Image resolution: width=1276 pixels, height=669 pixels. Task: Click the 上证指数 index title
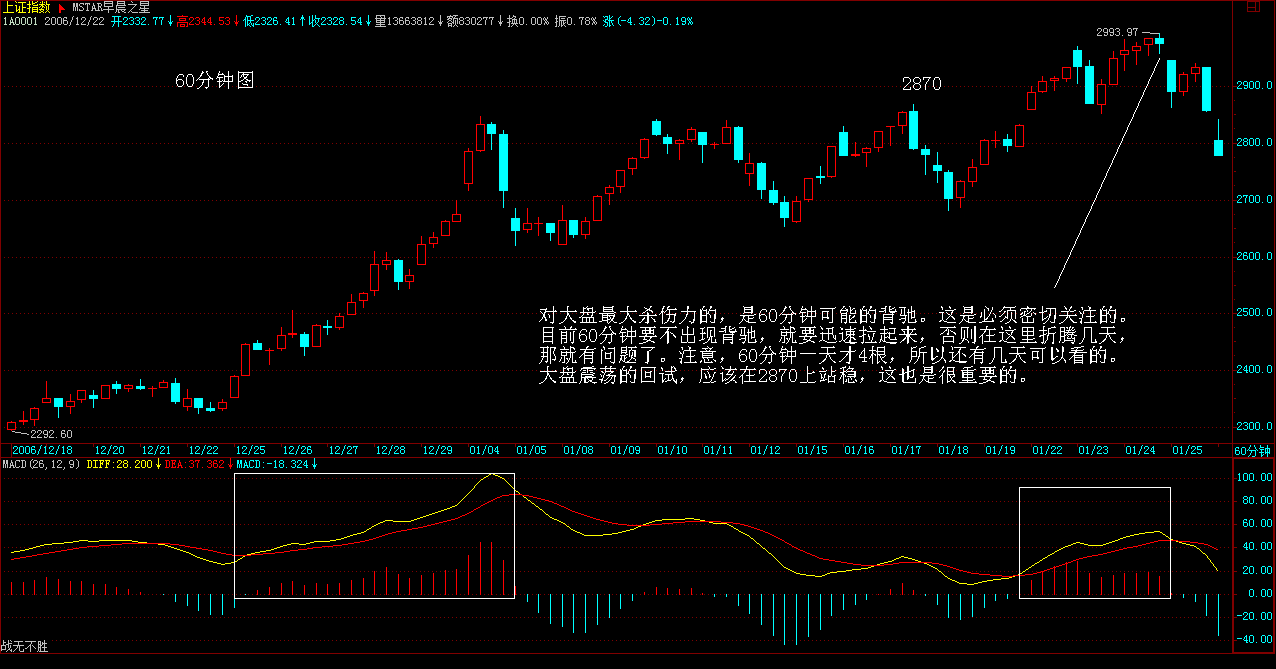tap(26, 7)
